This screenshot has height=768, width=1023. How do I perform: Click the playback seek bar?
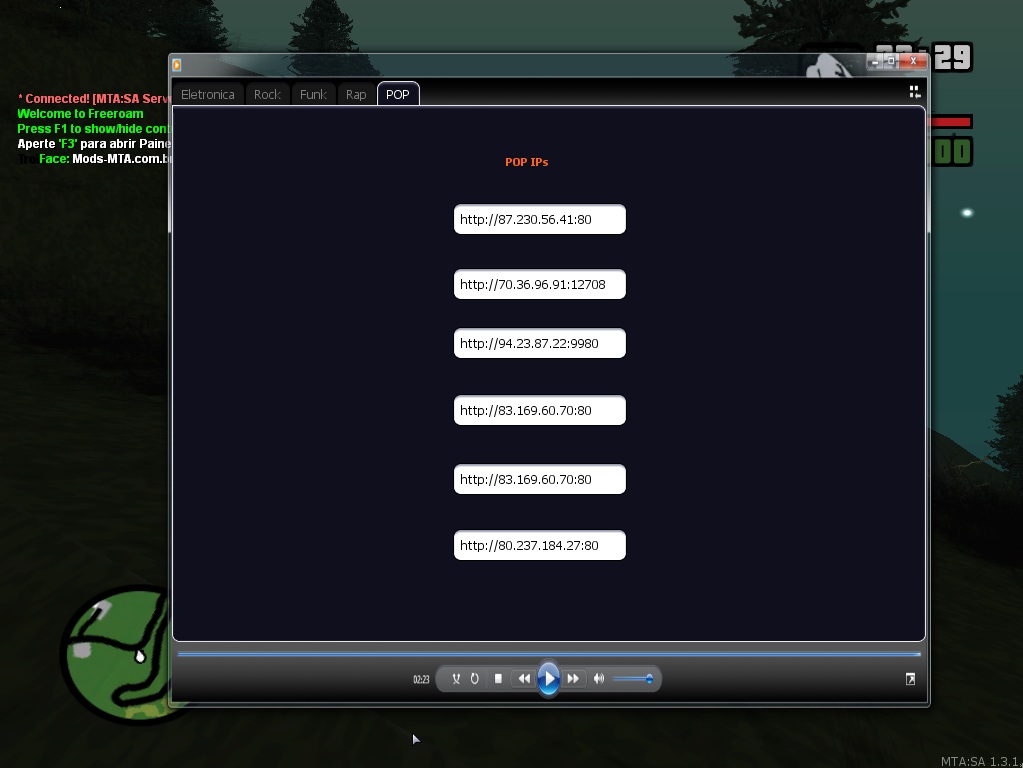549,653
